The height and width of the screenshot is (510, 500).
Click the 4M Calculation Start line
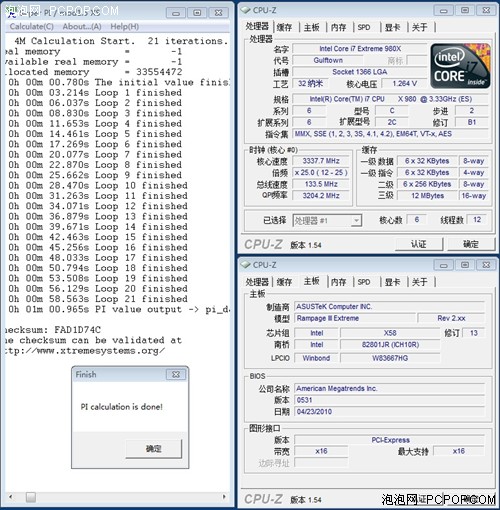click(121, 41)
